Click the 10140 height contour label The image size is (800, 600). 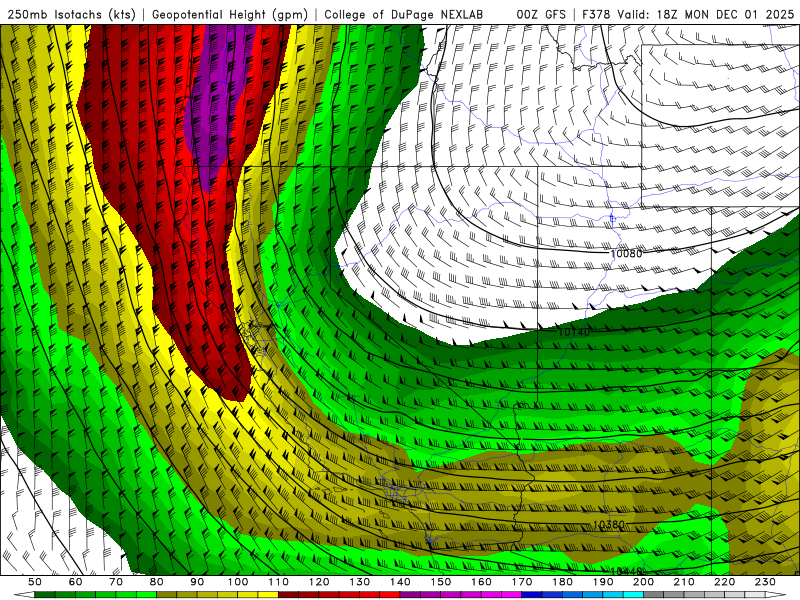[574, 332]
